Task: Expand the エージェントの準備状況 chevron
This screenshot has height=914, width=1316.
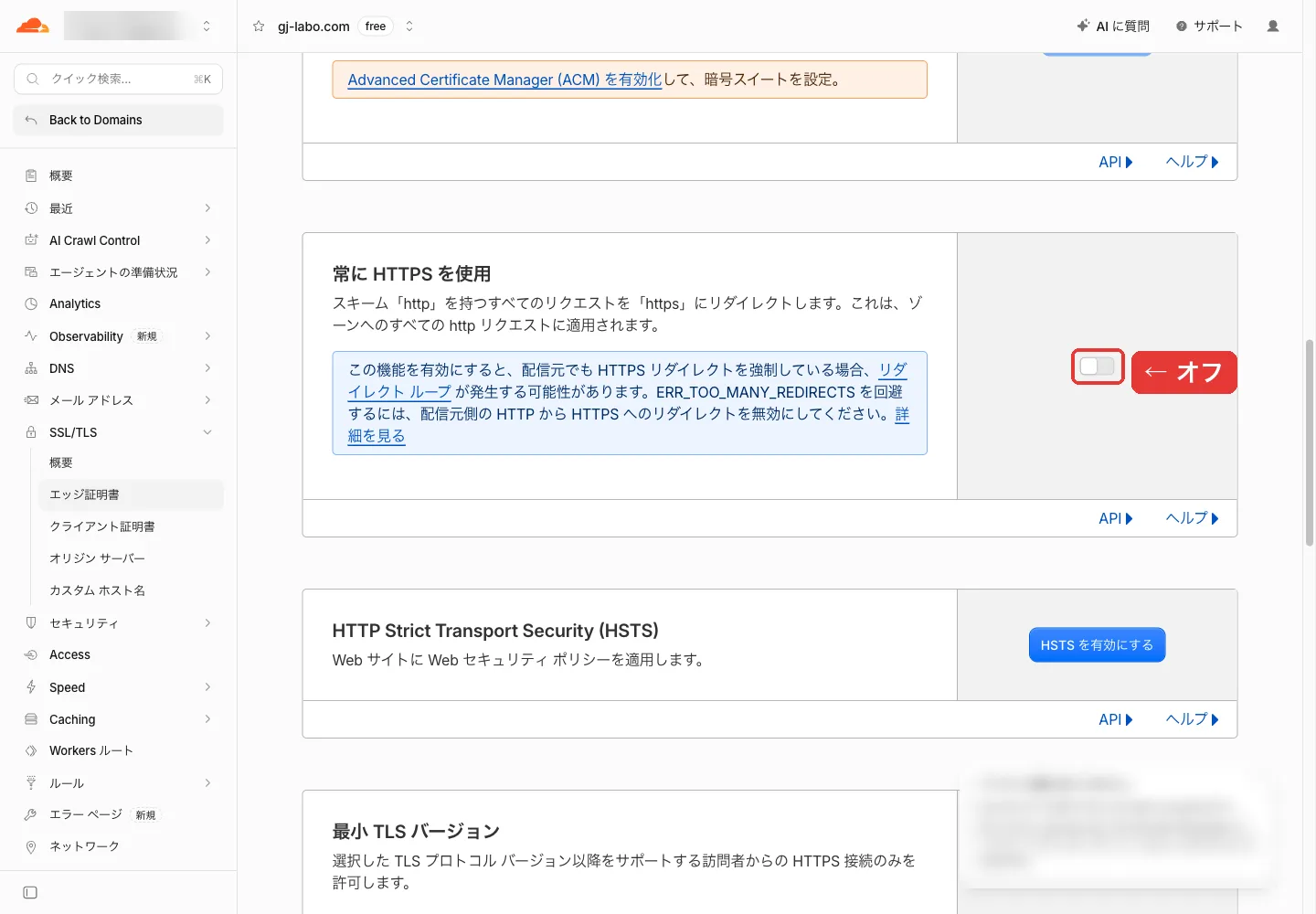Action: click(208, 272)
